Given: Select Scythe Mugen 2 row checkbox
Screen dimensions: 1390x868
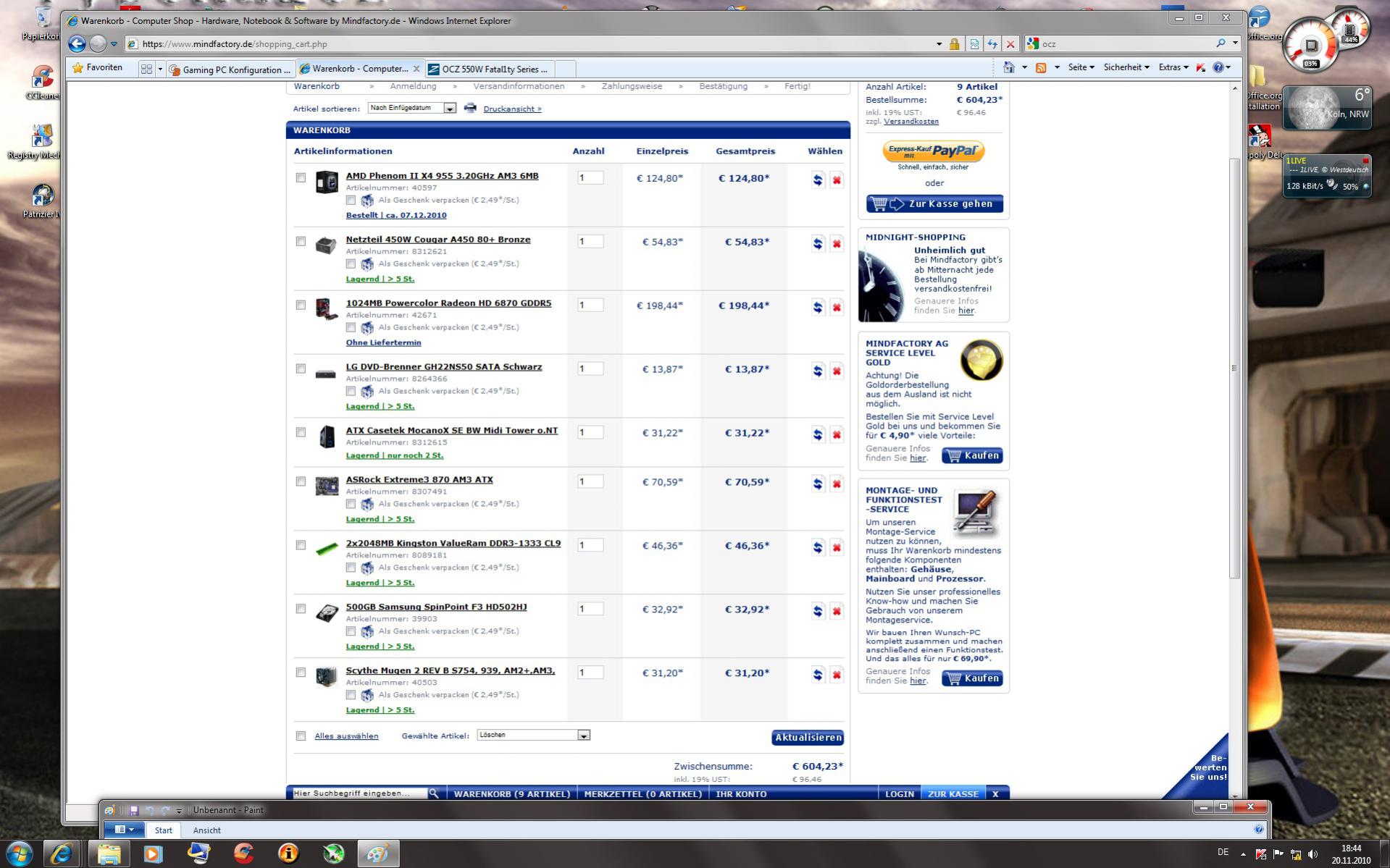Looking at the screenshot, I should 301,673.
